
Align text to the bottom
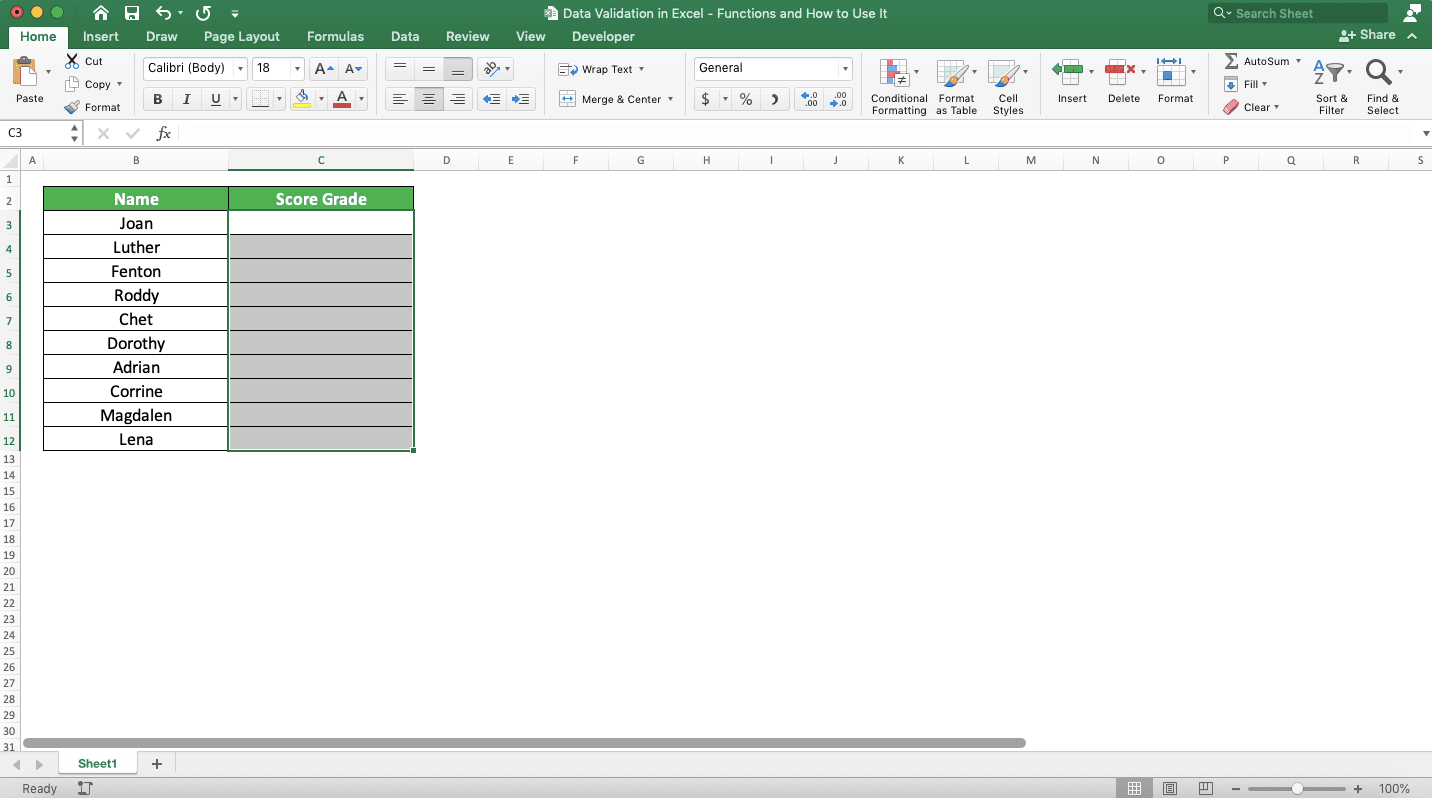pos(458,69)
